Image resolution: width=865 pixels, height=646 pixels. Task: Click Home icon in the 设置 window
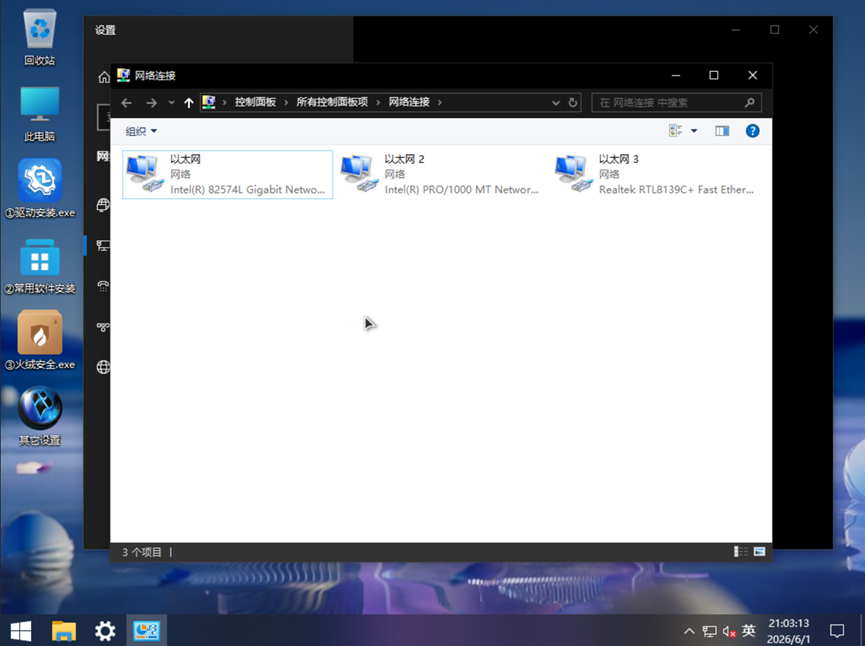click(x=103, y=77)
